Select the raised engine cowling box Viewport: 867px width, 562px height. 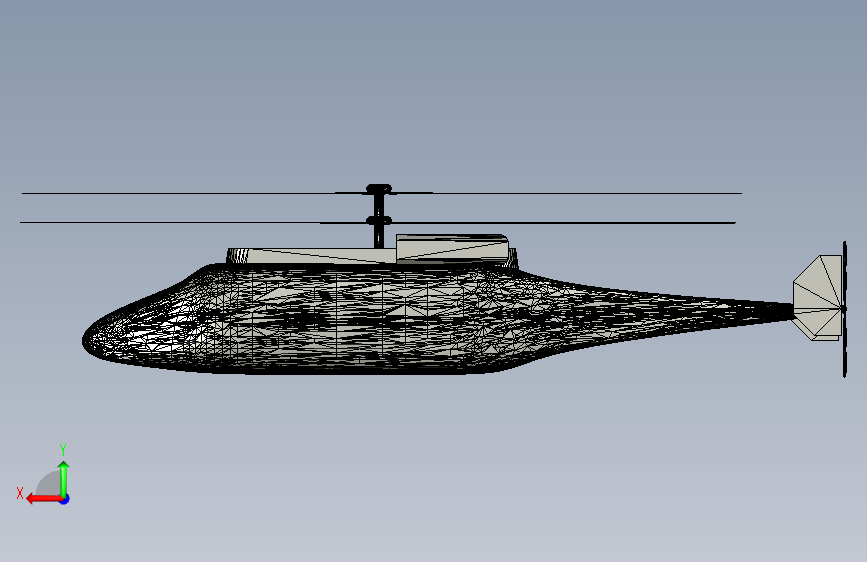pyautogui.click(x=452, y=248)
